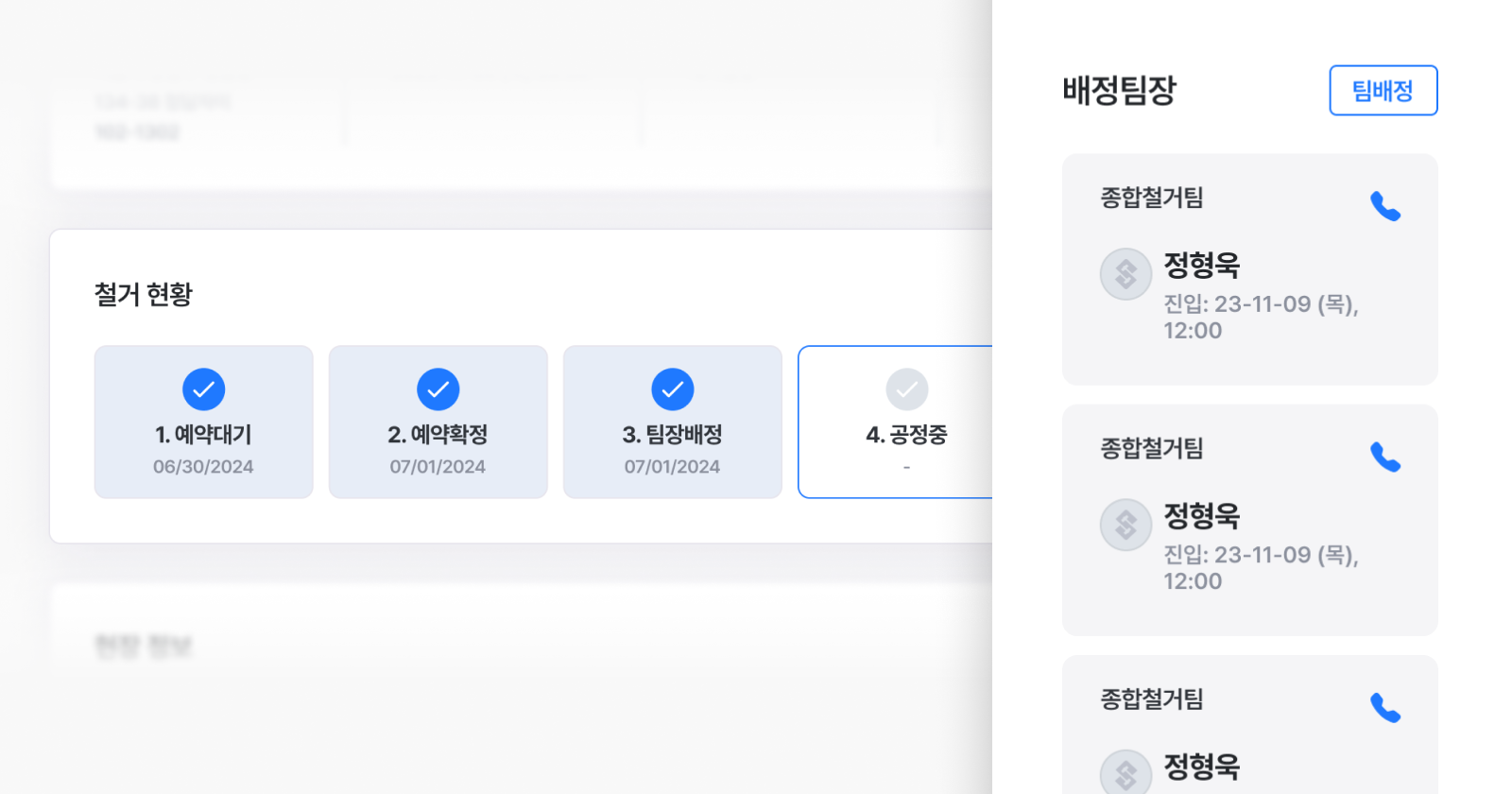
Task: Select the 4. 공정중 step label
Action: pyautogui.click(x=906, y=435)
